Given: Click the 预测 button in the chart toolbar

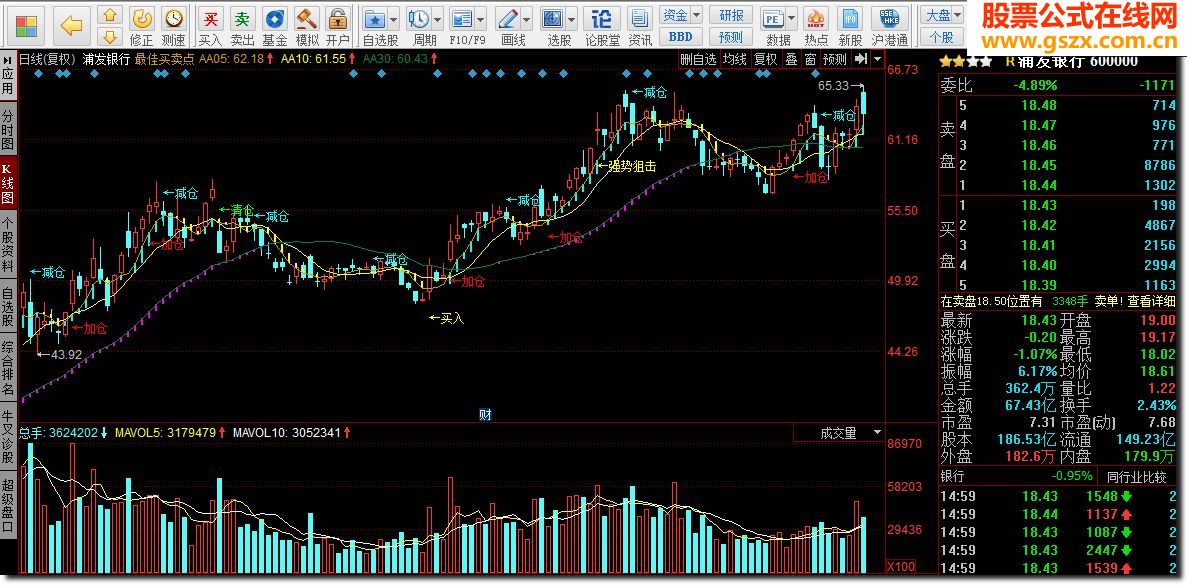Looking at the screenshot, I should (834, 59).
